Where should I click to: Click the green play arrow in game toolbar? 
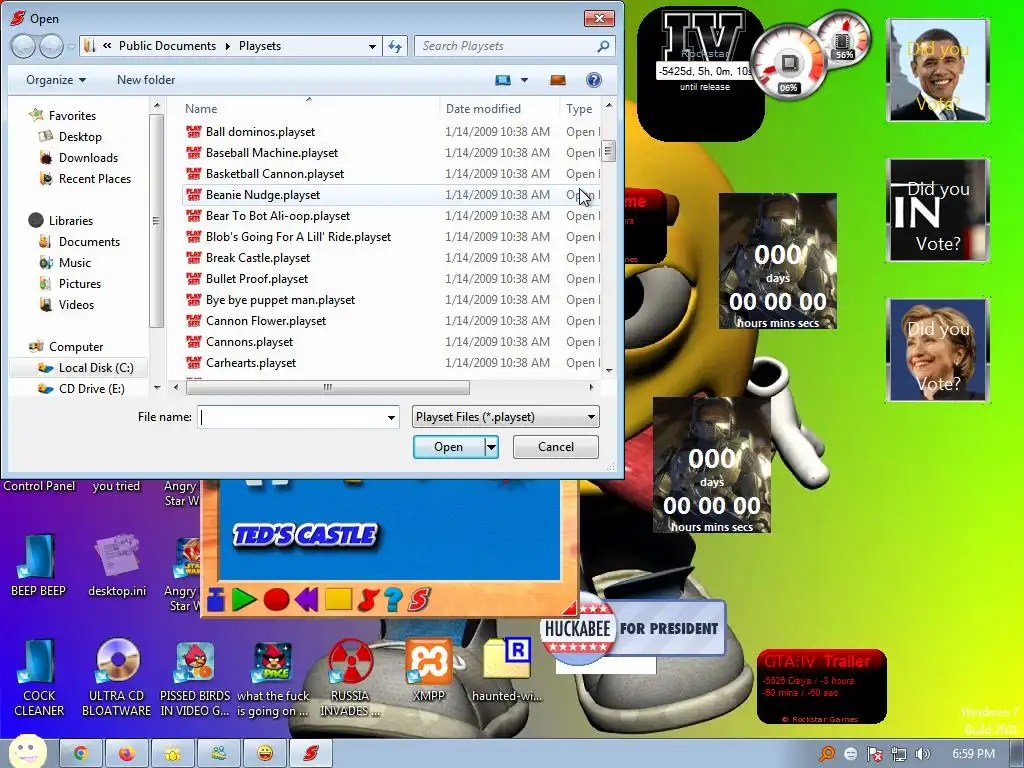(244, 600)
